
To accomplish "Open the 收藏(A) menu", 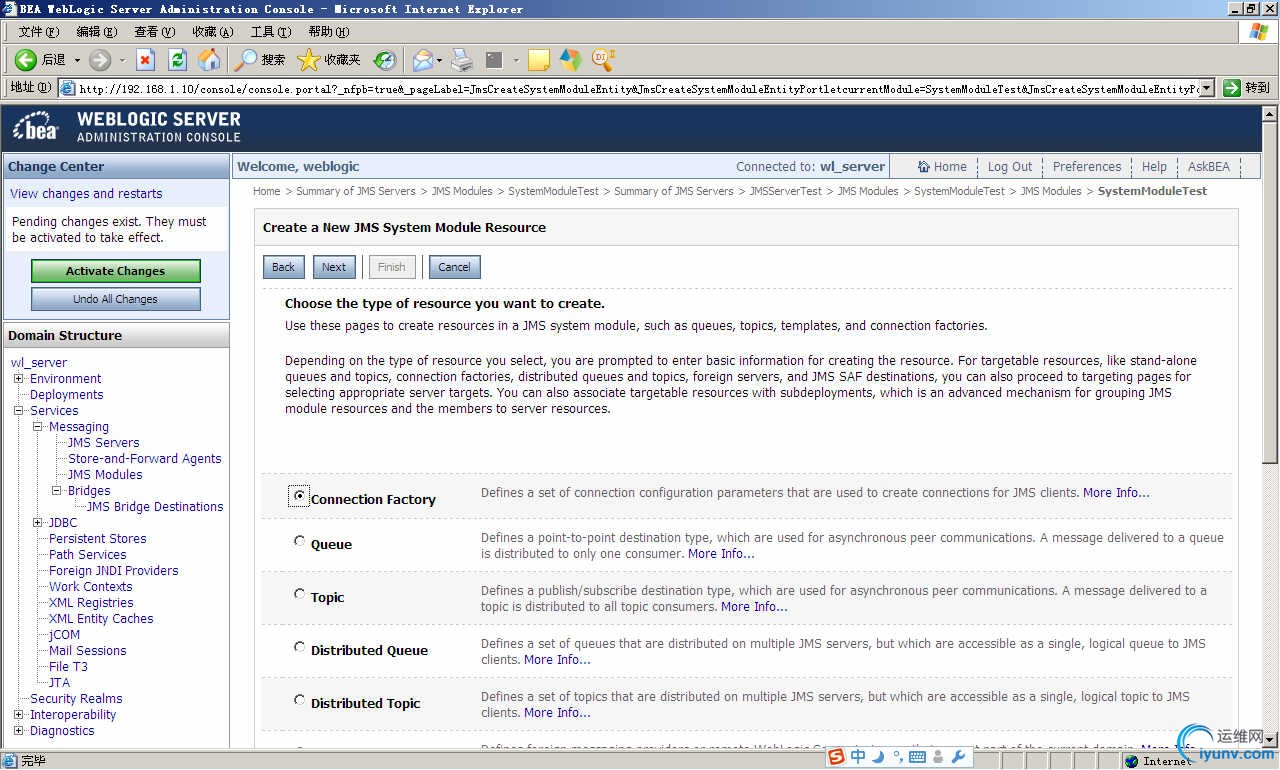I will pos(213,32).
